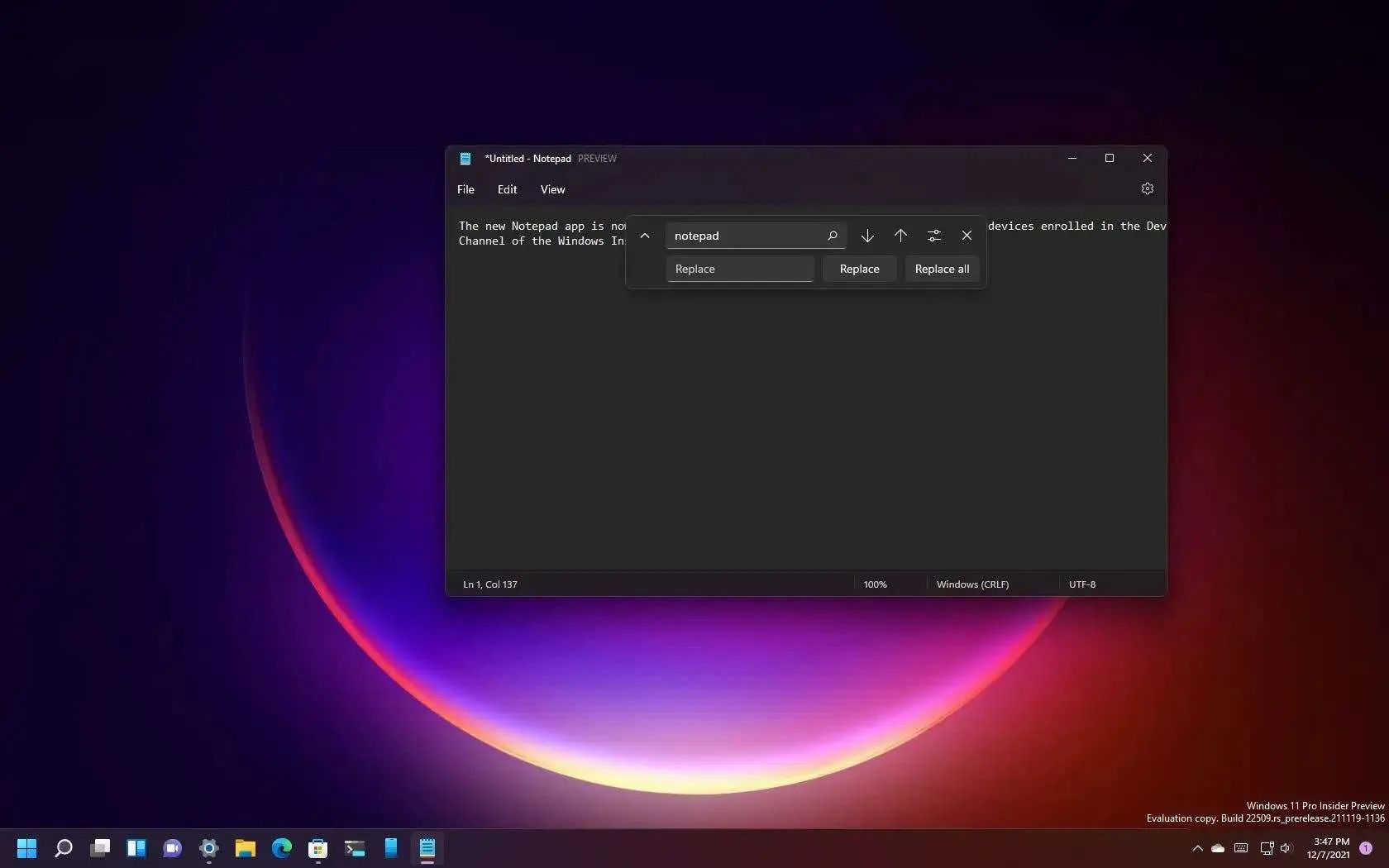Click inside the Replace text field
1389x868 pixels.
tap(739, 269)
